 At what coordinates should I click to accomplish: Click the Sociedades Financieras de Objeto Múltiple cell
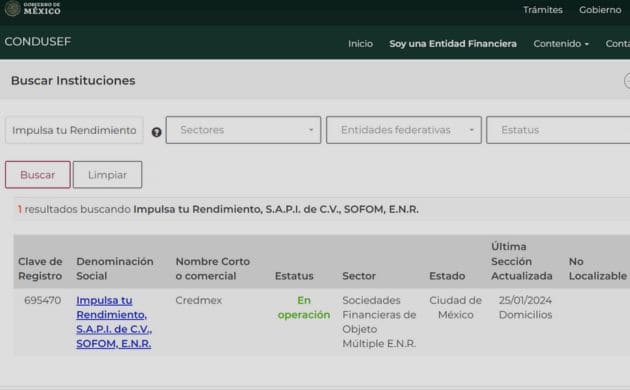[x=379, y=322]
